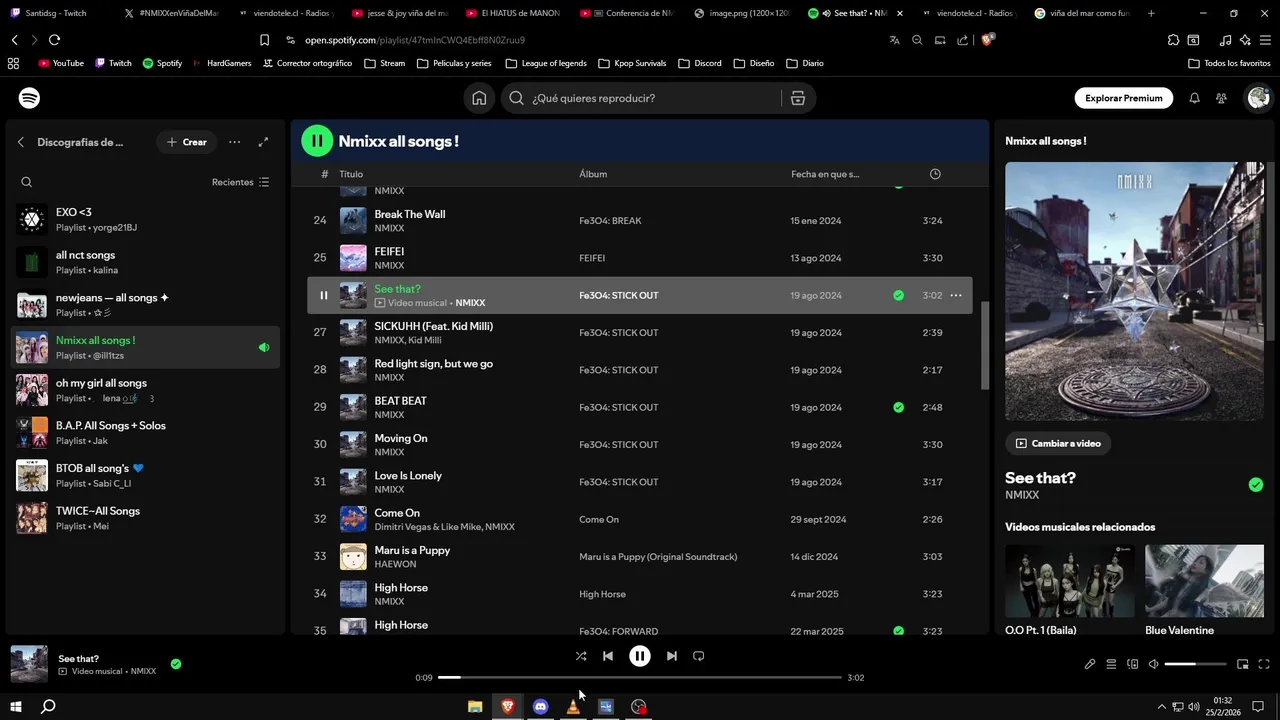Screen dimensions: 1280x720
Task: Open connect to a device
Action: (x=1132, y=664)
